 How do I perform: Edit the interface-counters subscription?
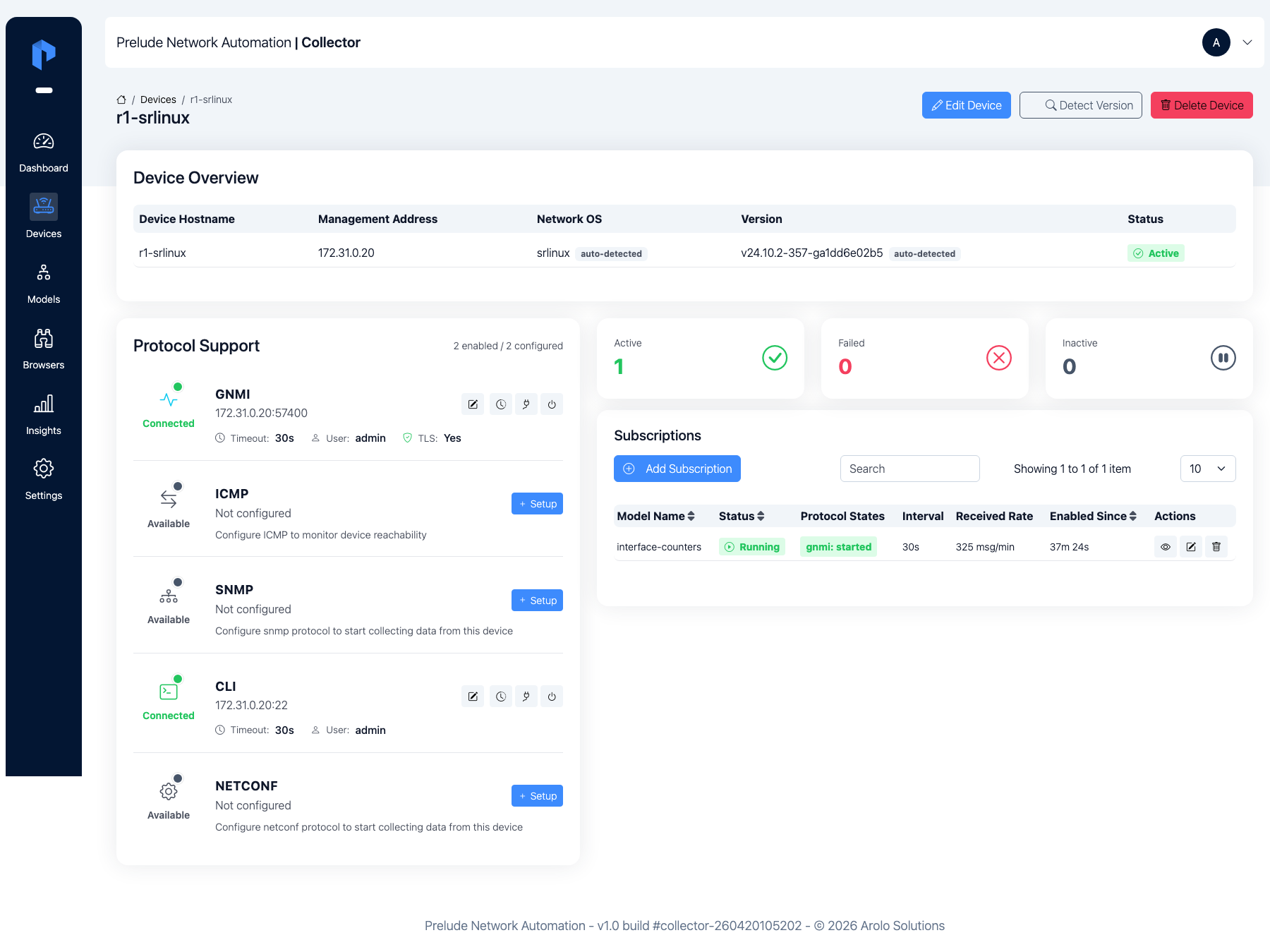tap(1191, 547)
